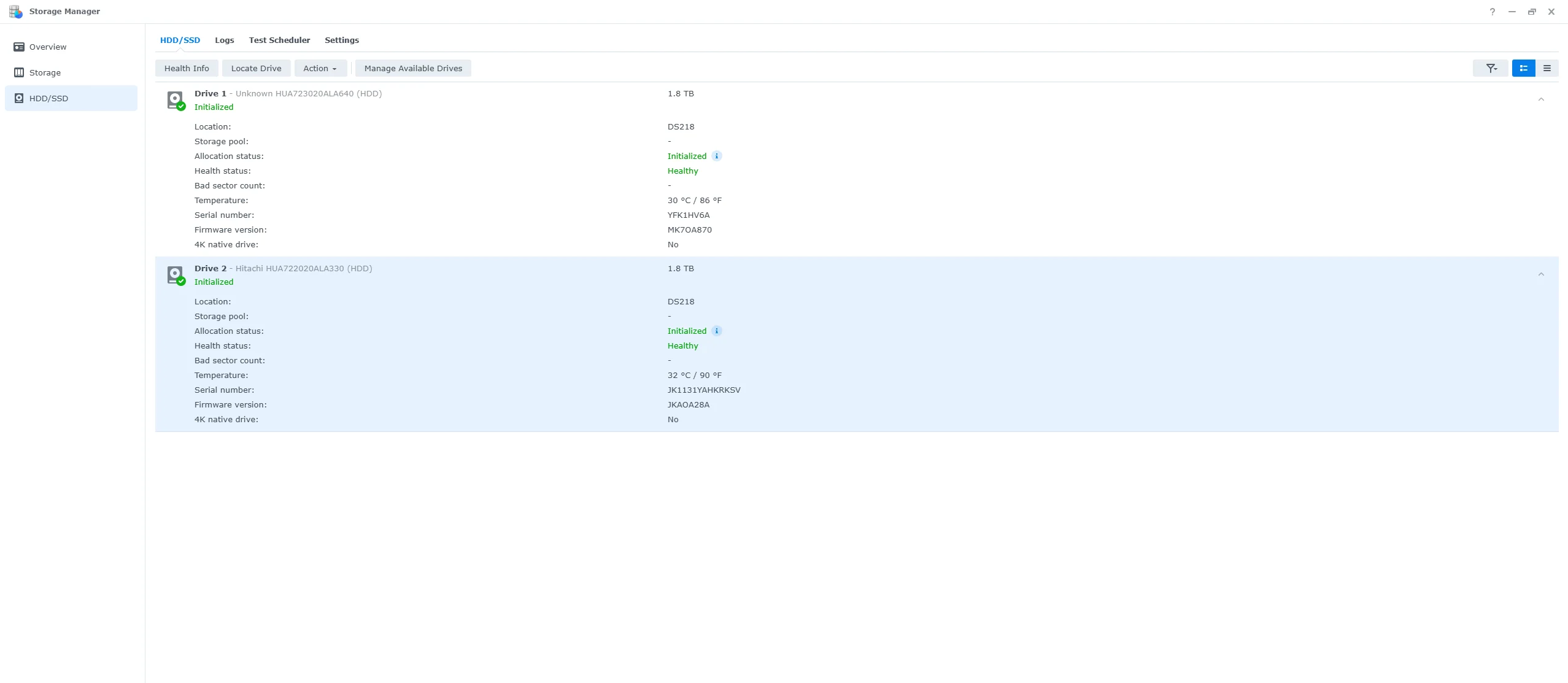Screen dimensions: 1568x683
Task: Go to Overview in sidebar
Action: pyautogui.click(x=71, y=47)
